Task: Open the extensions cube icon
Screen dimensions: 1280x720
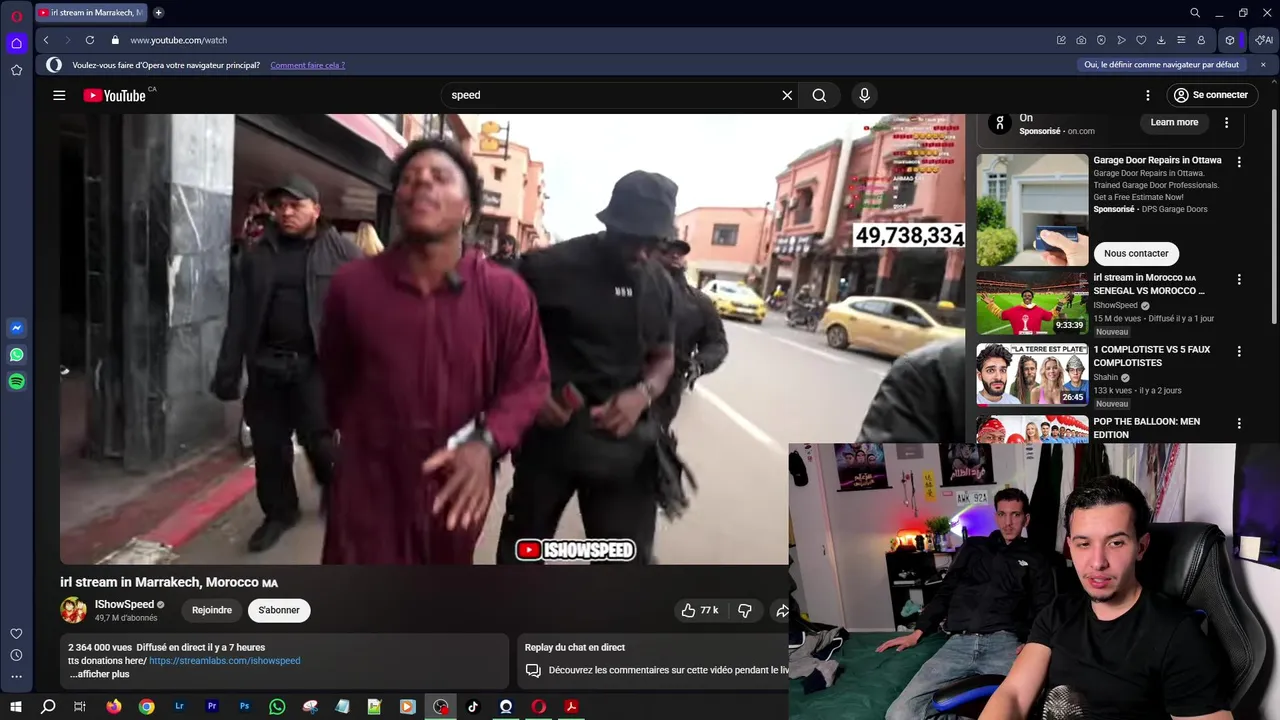Action: [1230, 40]
